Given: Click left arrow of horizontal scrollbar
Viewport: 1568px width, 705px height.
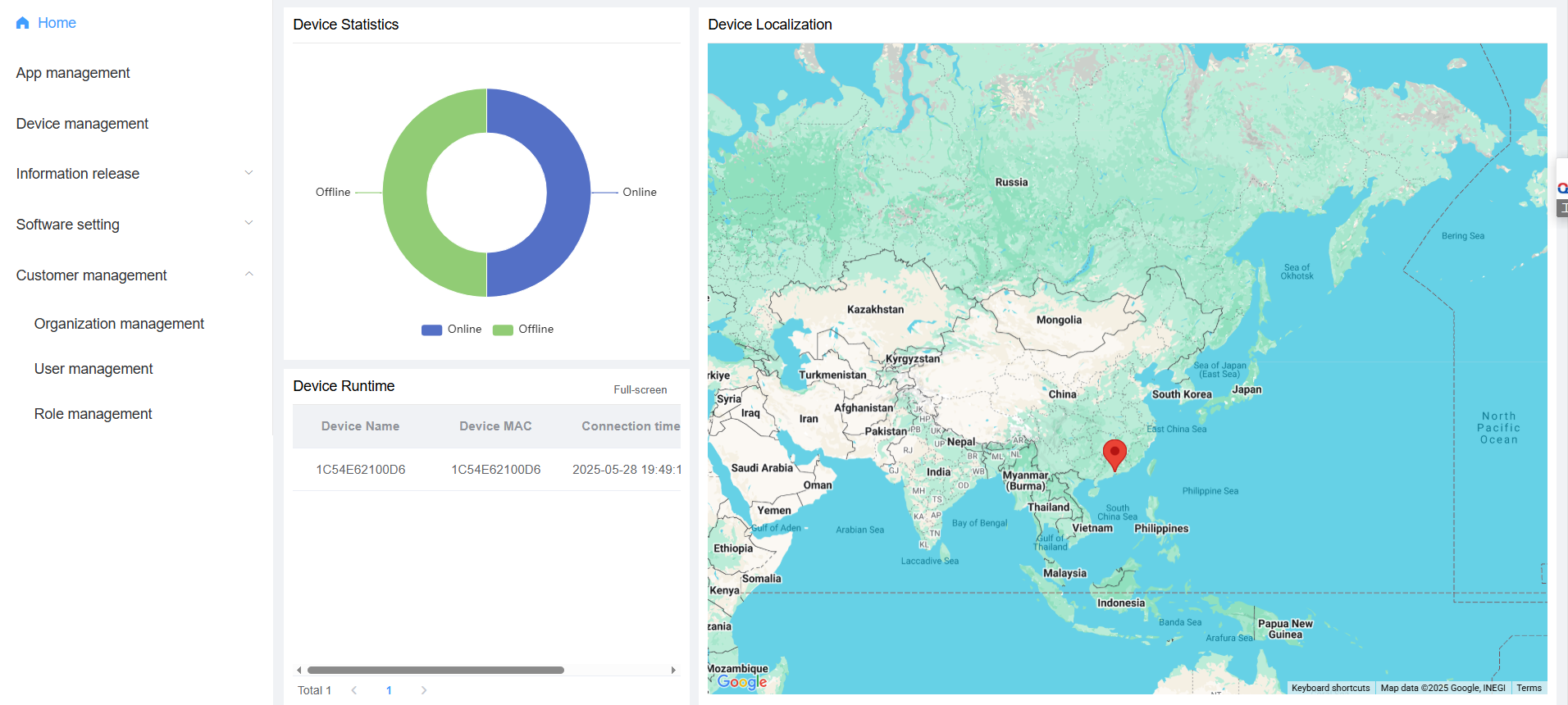Looking at the screenshot, I should coord(299,671).
